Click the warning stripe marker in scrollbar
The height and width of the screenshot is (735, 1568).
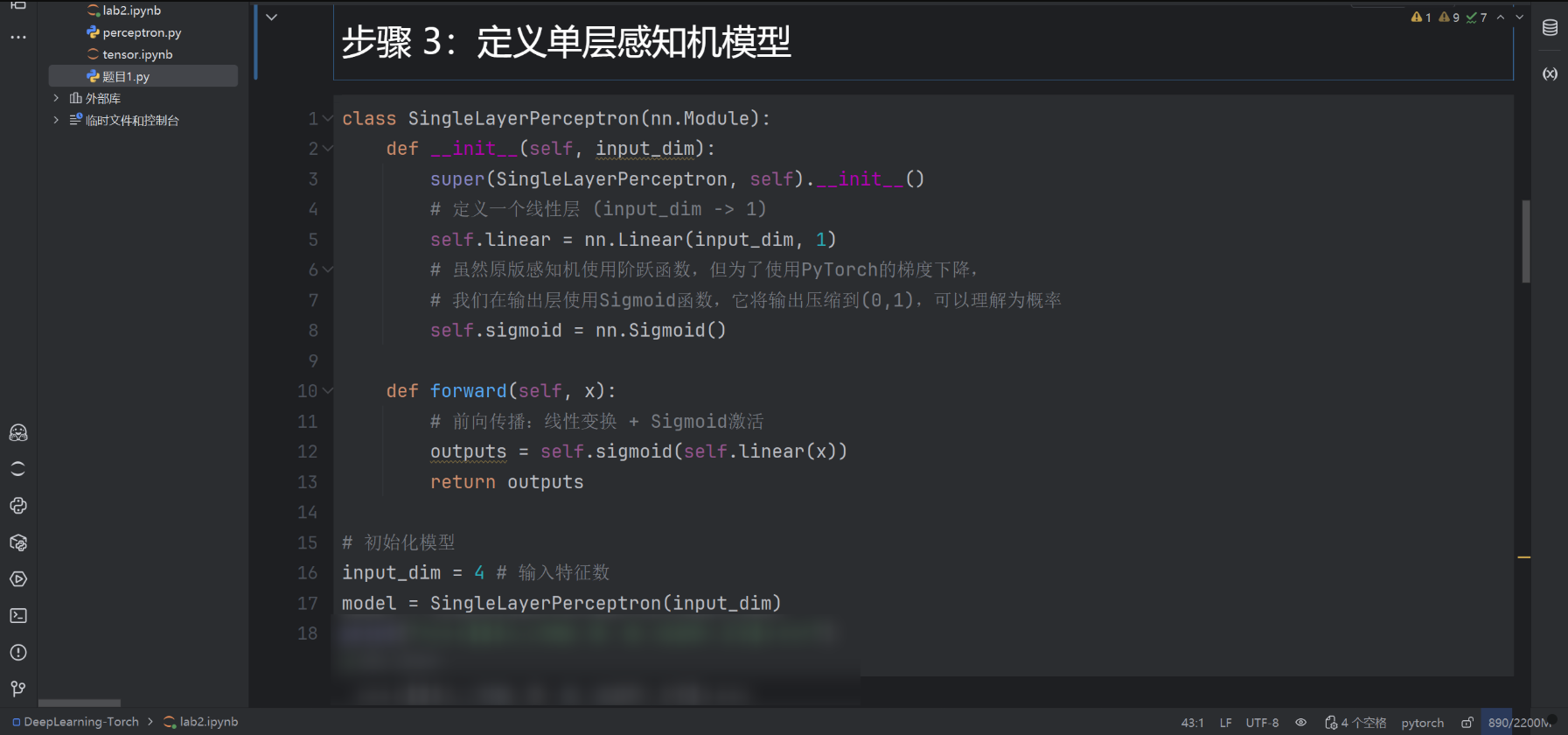click(x=1524, y=557)
